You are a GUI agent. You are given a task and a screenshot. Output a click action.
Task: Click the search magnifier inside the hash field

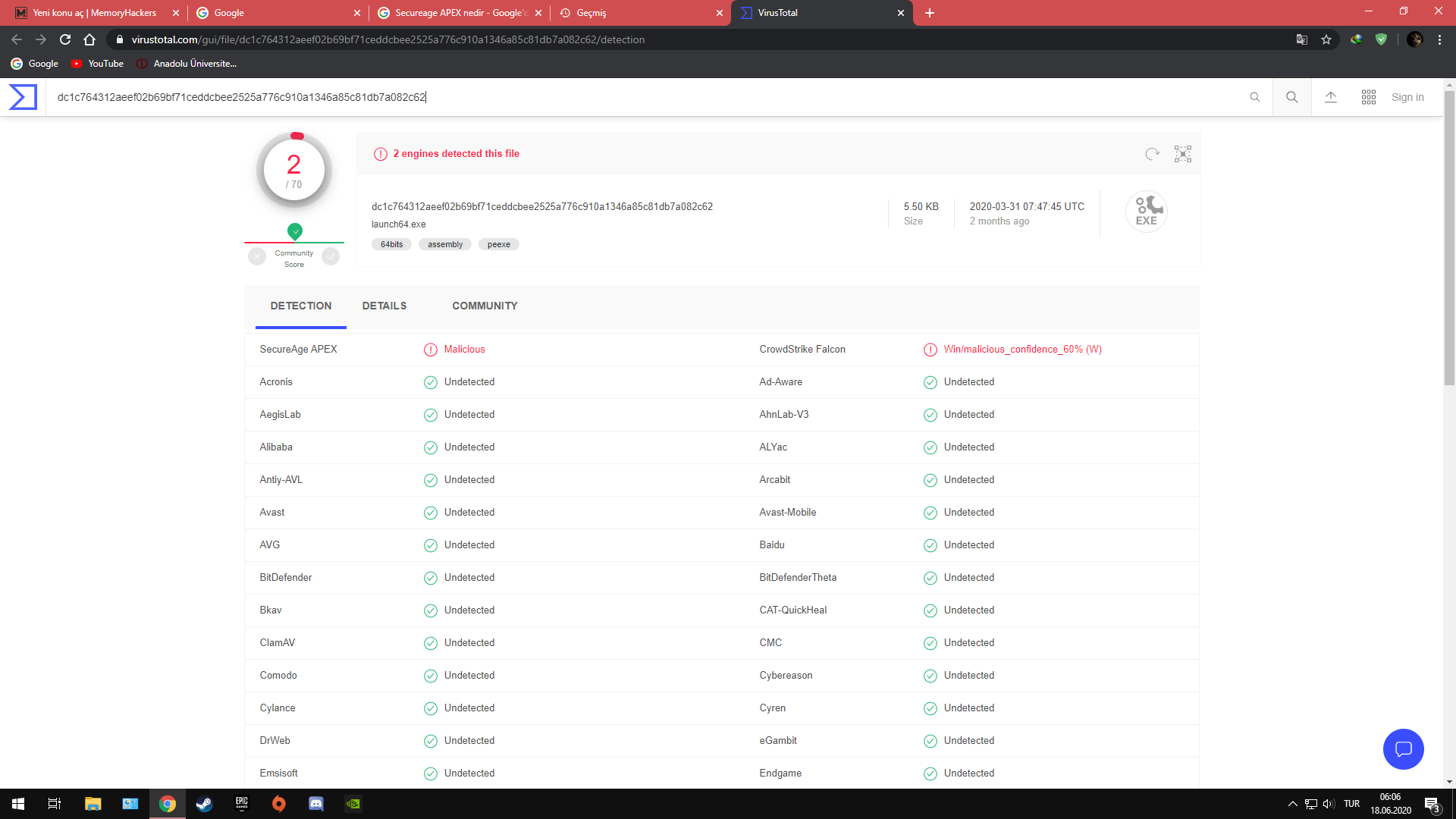tap(1255, 97)
